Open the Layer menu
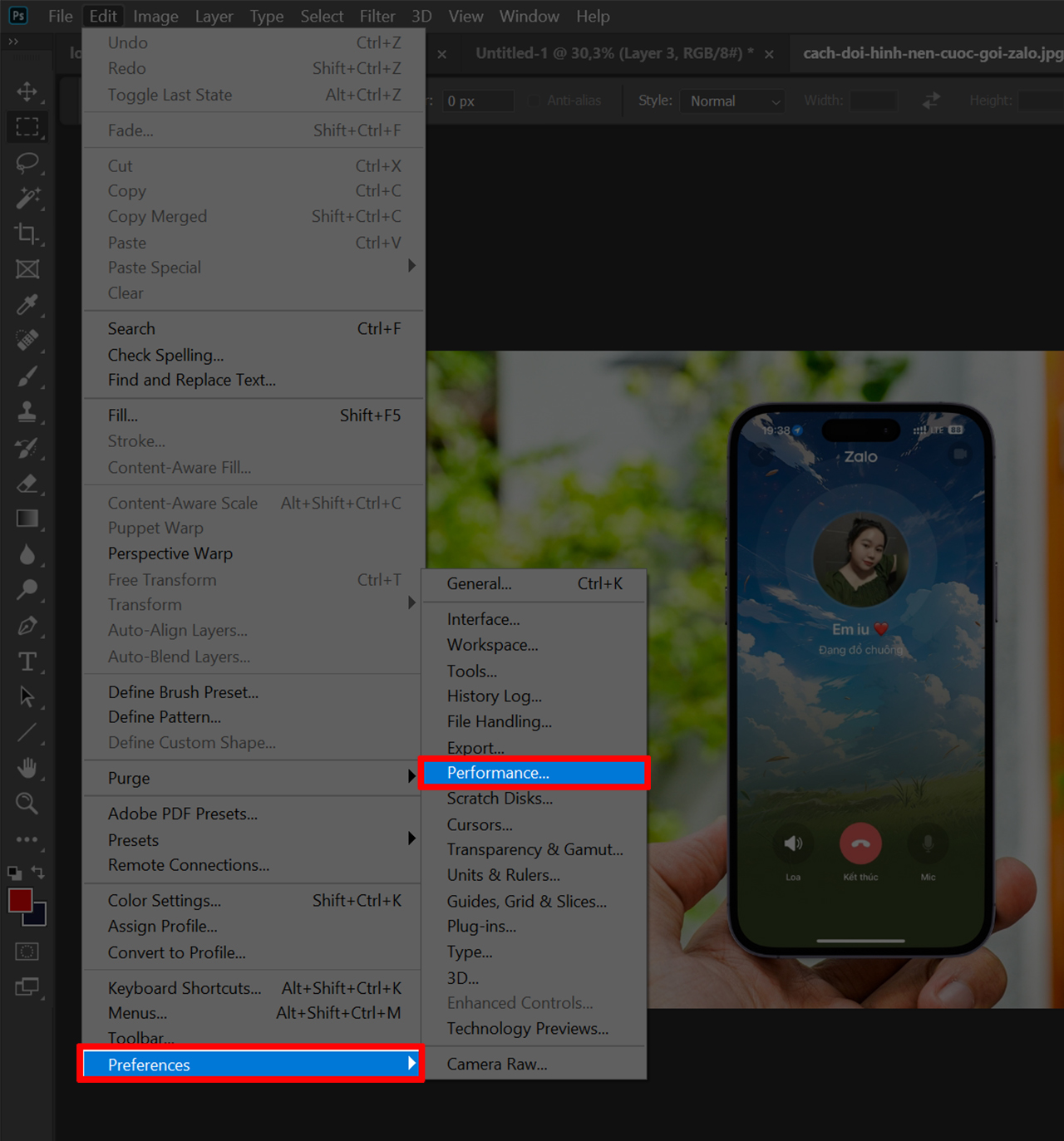This screenshot has height=1141, width=1064. [214, 16]
